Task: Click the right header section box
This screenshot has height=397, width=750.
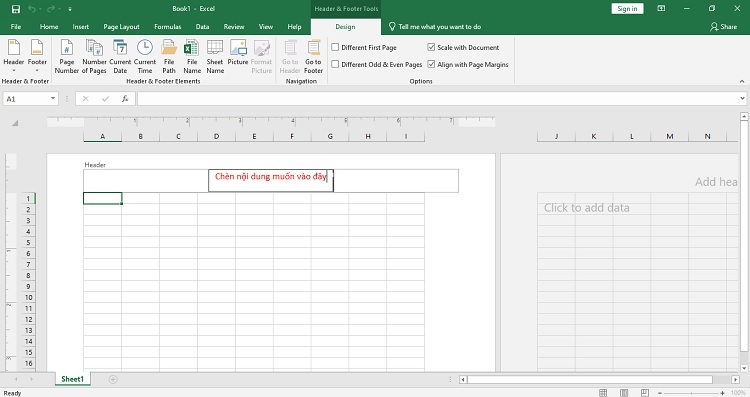Action: point(396,180)
